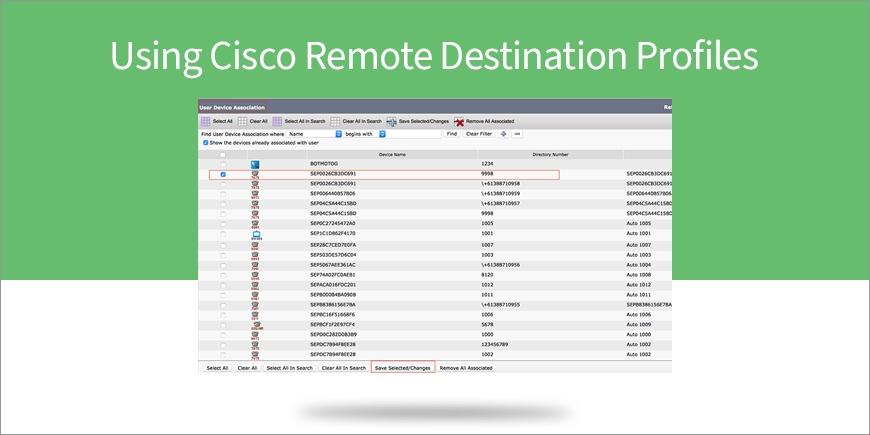Click phone icon for SEPACA016FDC201
The width and height of the screenshot is (870, 435).
pyautogui.click(x=255, y=285)
